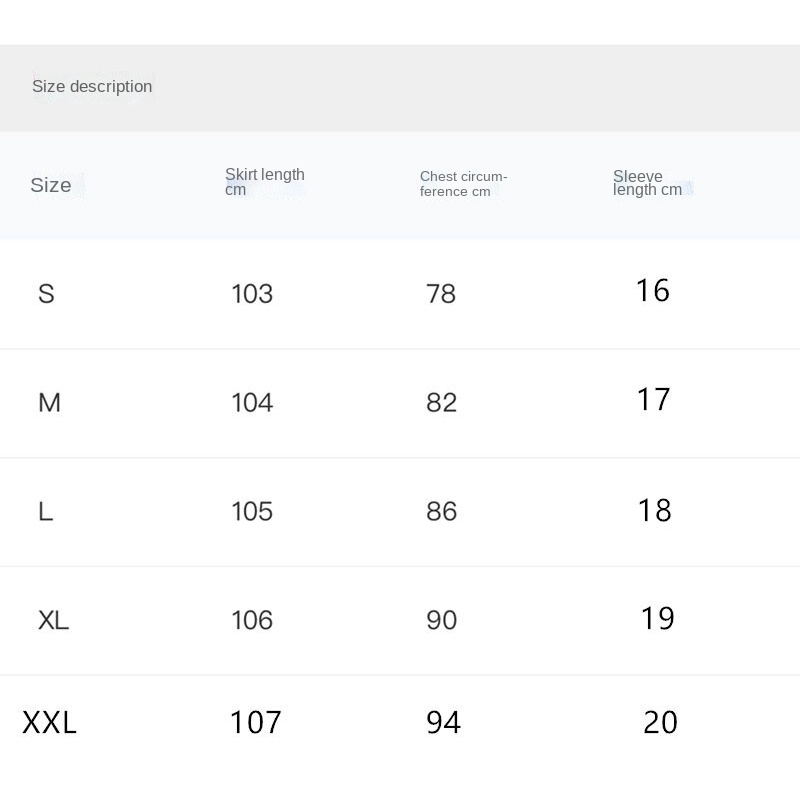
Task: Select the S size row label
Action: (46, 293)
